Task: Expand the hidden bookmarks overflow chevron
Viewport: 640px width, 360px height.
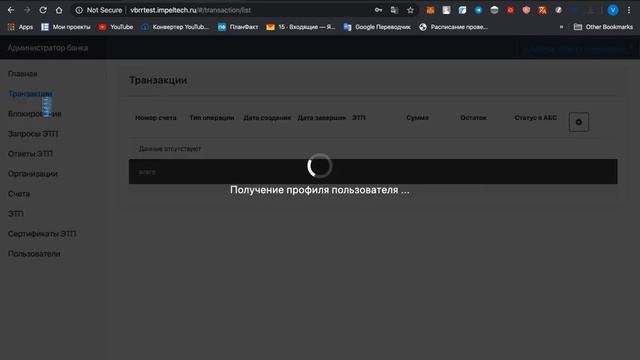Action: [x=561, y=27]
